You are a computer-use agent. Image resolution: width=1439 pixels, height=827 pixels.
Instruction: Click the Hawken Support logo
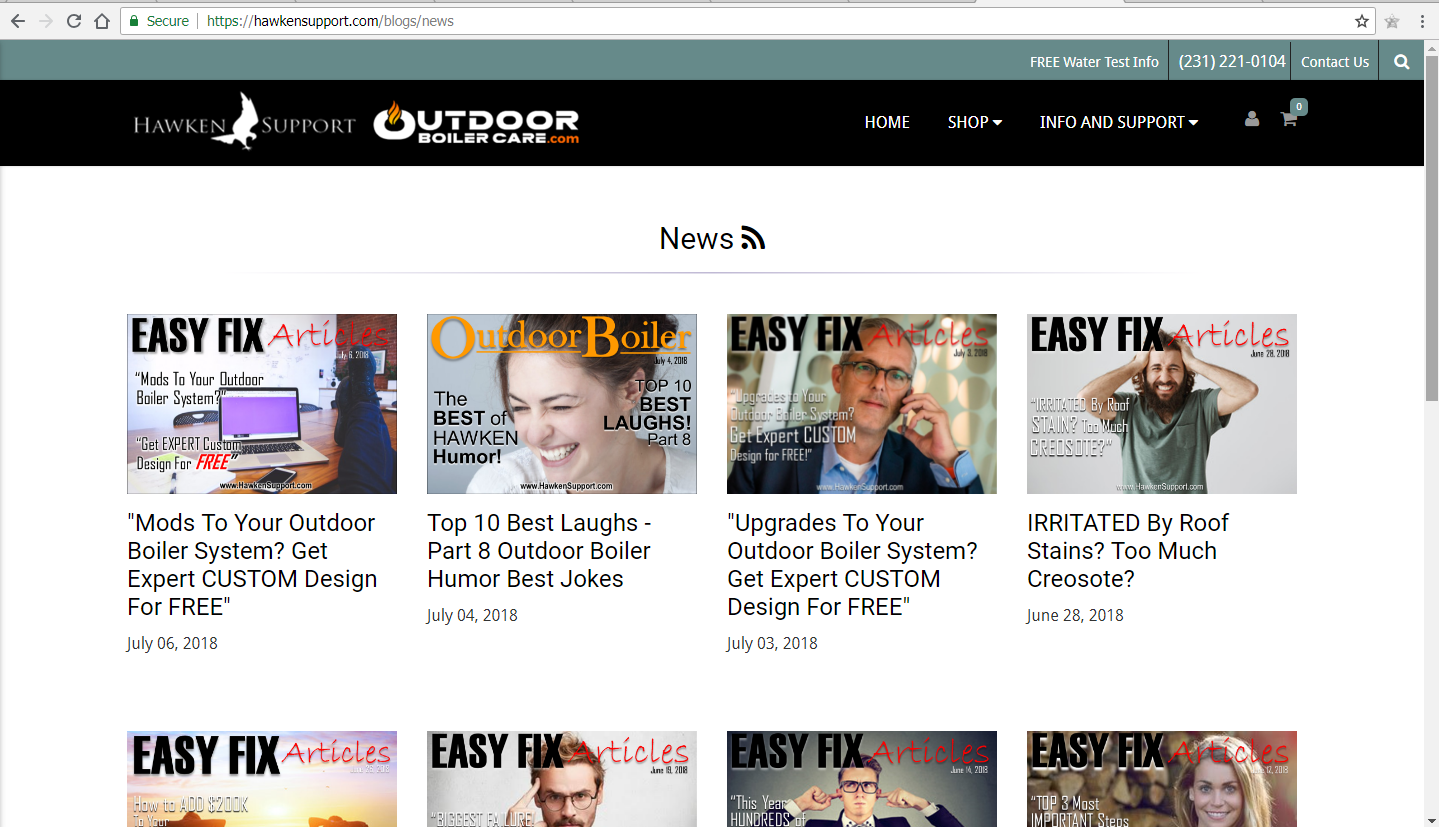244,122
